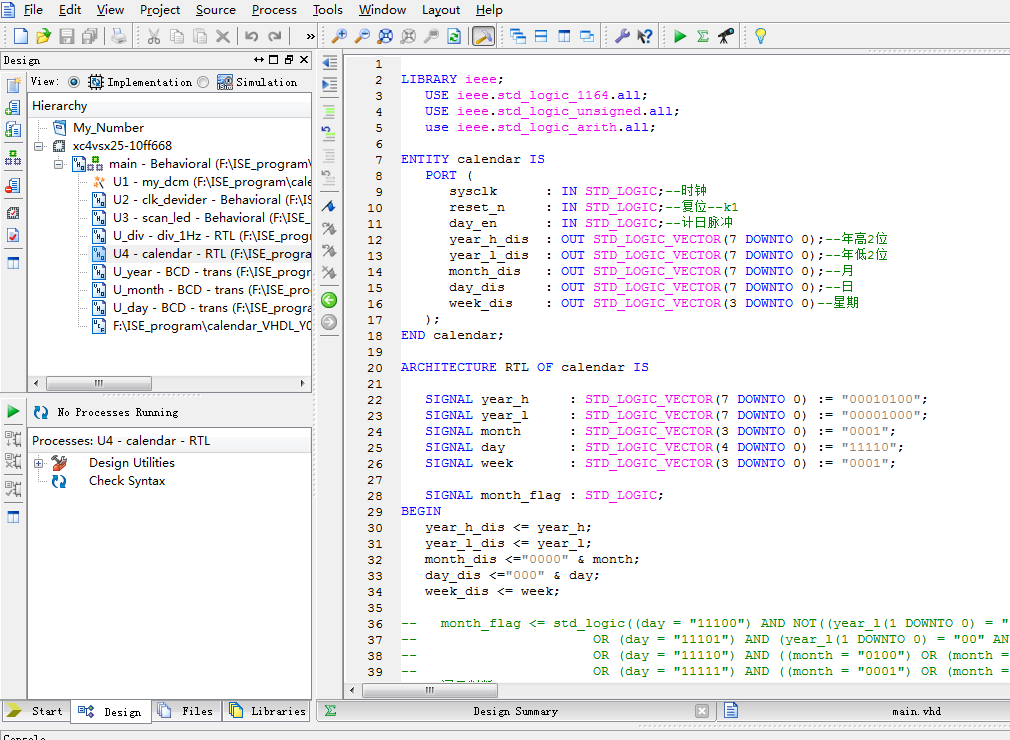
Task: Collapse the main - Behavioral hierarchy node
Action: click(x=59, y=164)
